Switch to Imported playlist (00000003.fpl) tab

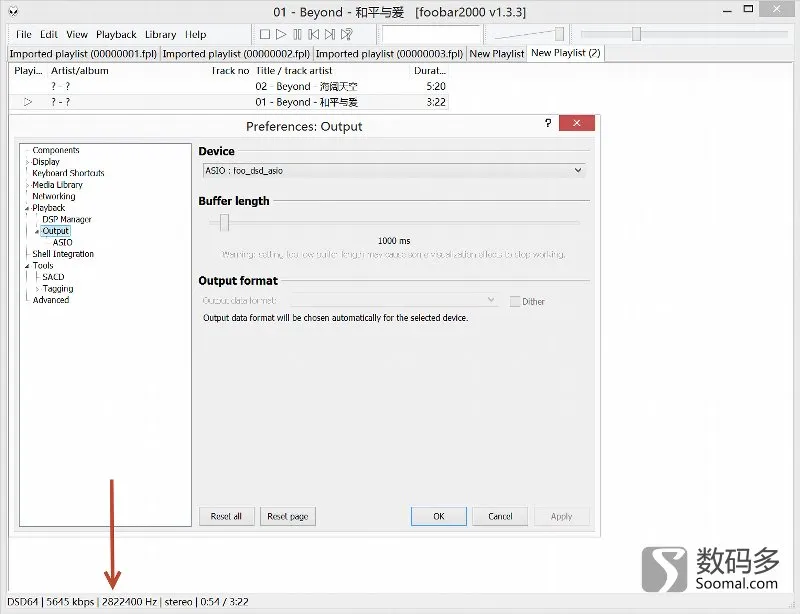tap(389, 54)
